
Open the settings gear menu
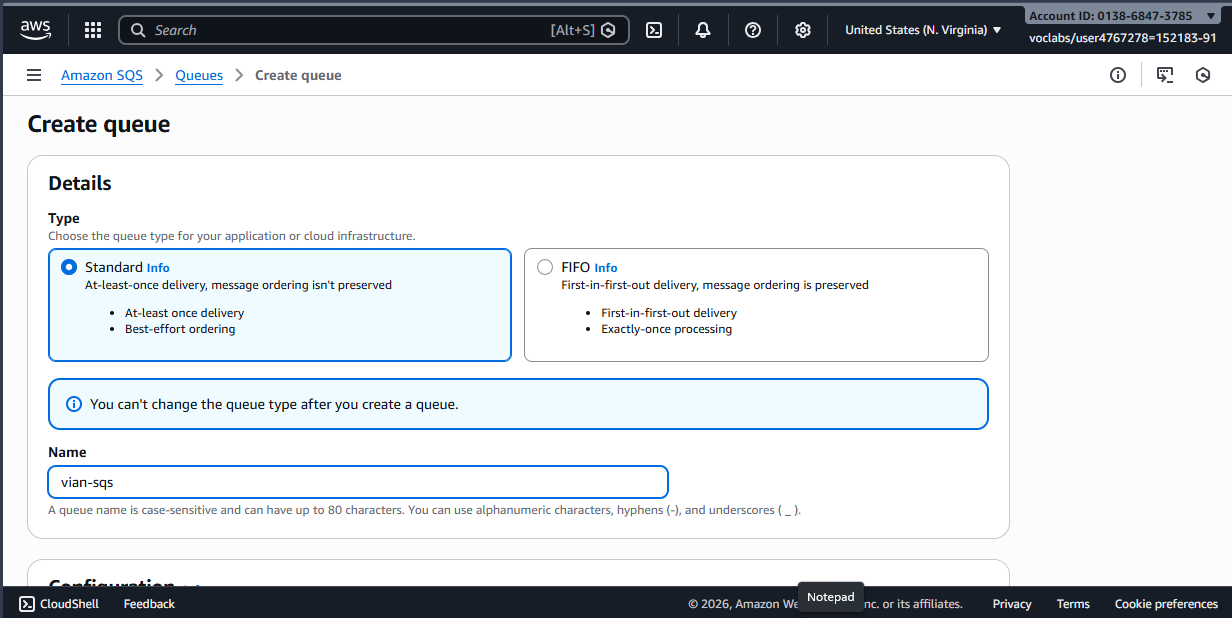[803, 30]
